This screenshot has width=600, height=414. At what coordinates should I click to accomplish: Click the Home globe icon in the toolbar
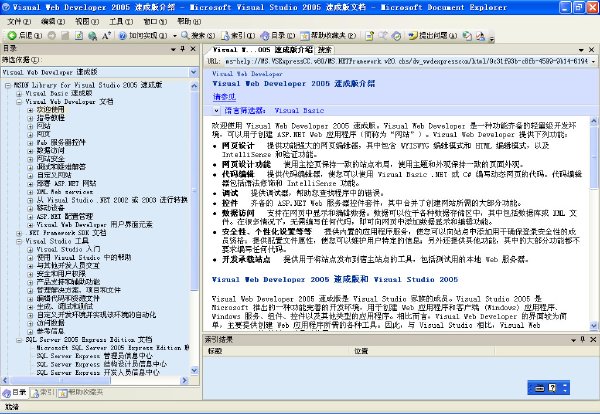pyautogui.click(x=92, y=36)
